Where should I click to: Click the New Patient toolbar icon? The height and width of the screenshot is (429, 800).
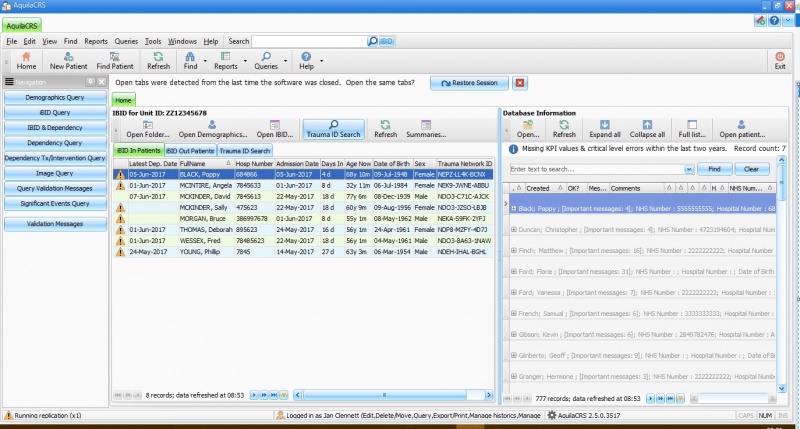click(x=69, y=60)
